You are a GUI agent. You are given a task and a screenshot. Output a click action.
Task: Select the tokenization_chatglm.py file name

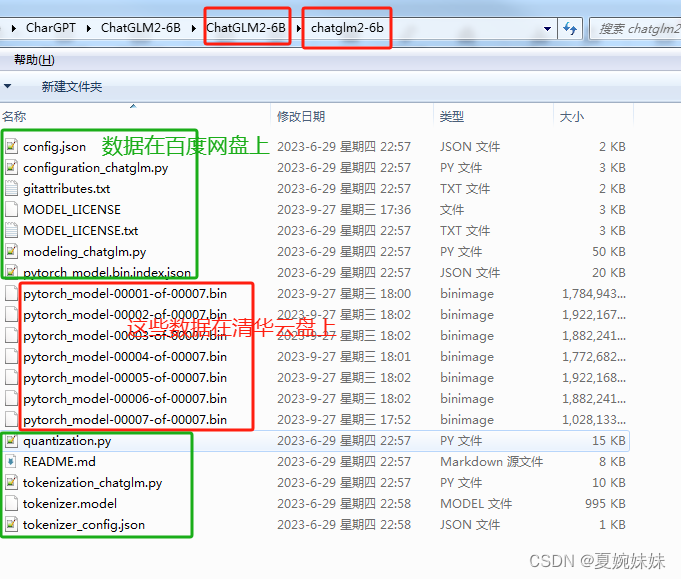pos(93,483)
